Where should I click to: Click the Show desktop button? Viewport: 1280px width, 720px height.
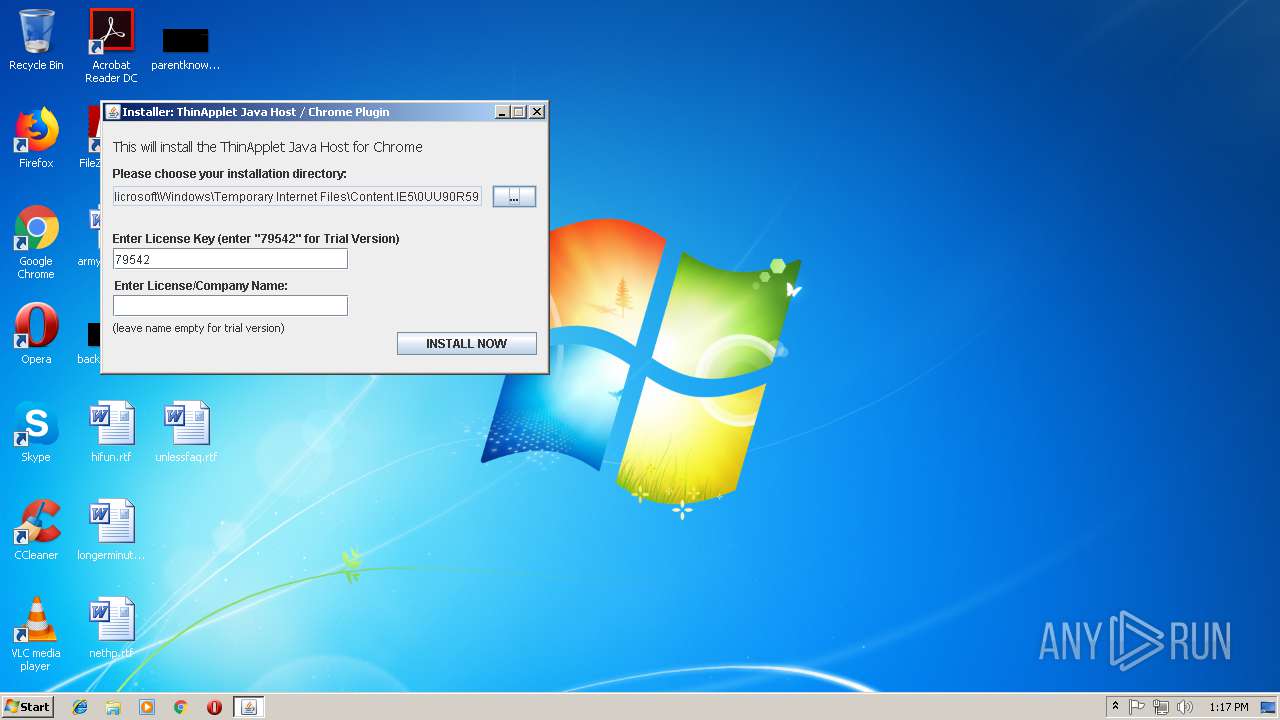[1270, 707]
